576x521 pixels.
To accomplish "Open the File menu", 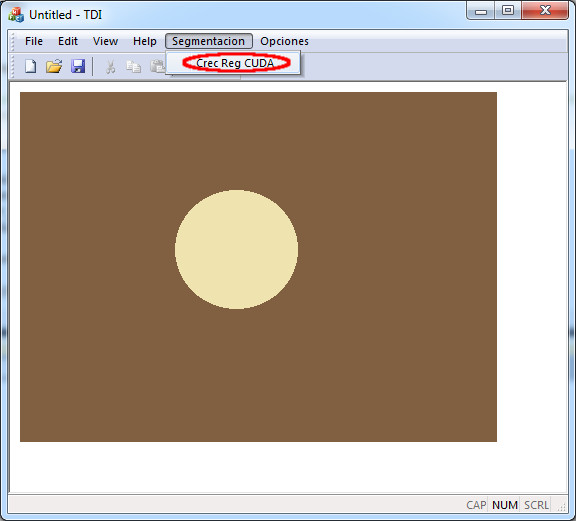I will point(34,41).
